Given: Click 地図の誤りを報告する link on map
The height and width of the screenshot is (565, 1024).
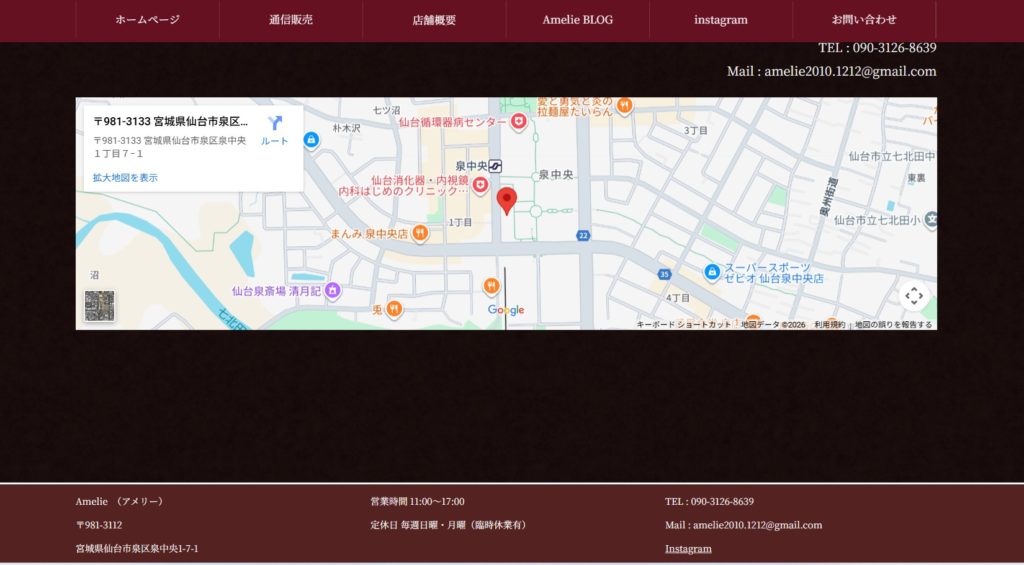Looking at the screenshot, I should [x=893, y=325].
